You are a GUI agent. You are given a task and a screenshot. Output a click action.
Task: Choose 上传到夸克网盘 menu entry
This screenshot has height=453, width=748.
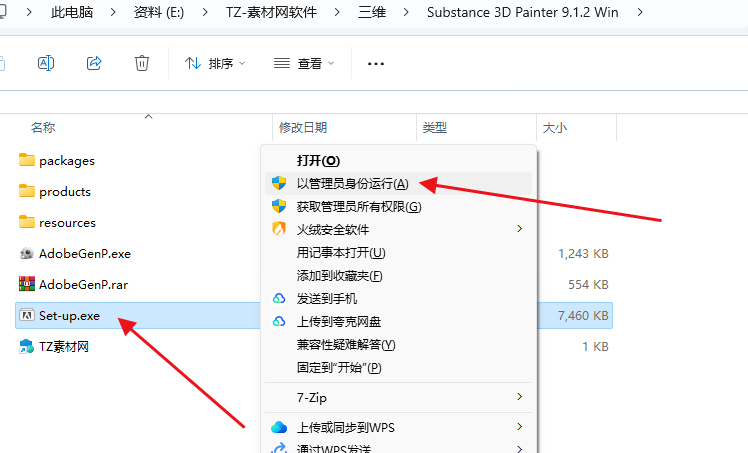click(398, 321)
